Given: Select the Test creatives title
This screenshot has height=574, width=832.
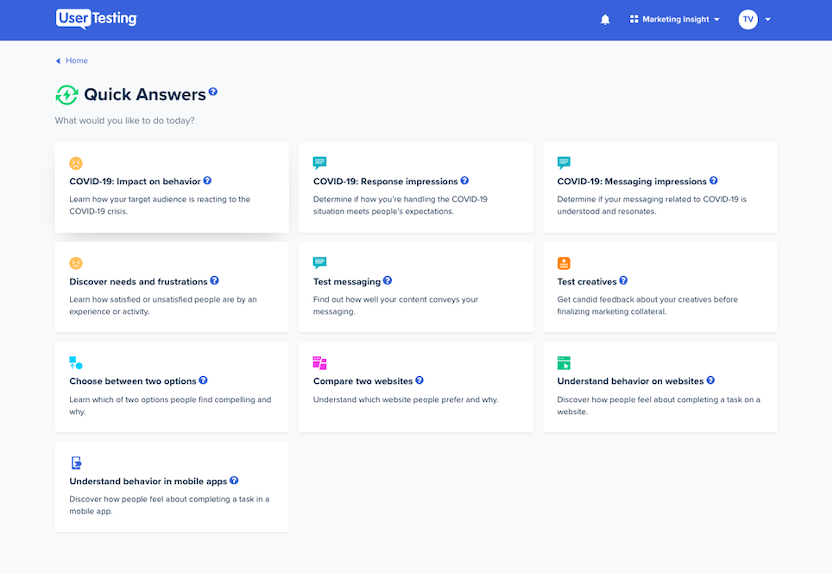Looking at the screenshot, I should coord(587,282).
